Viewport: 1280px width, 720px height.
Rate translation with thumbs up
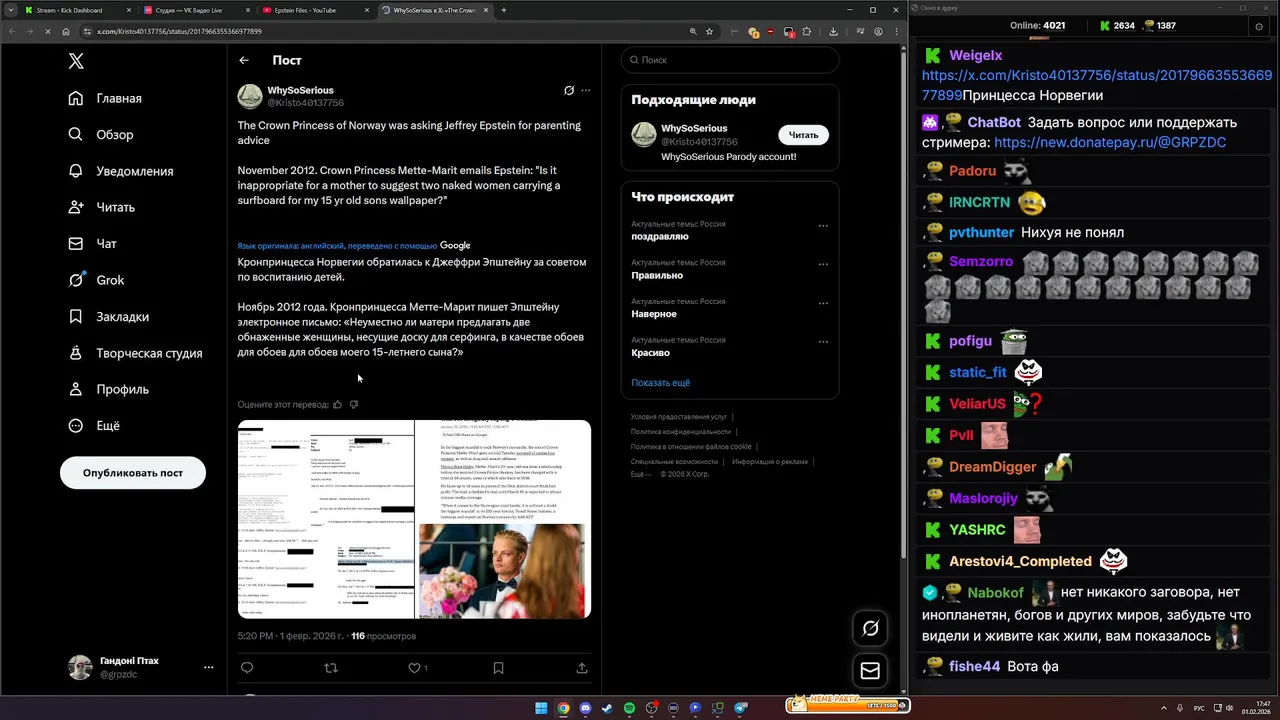338,405
